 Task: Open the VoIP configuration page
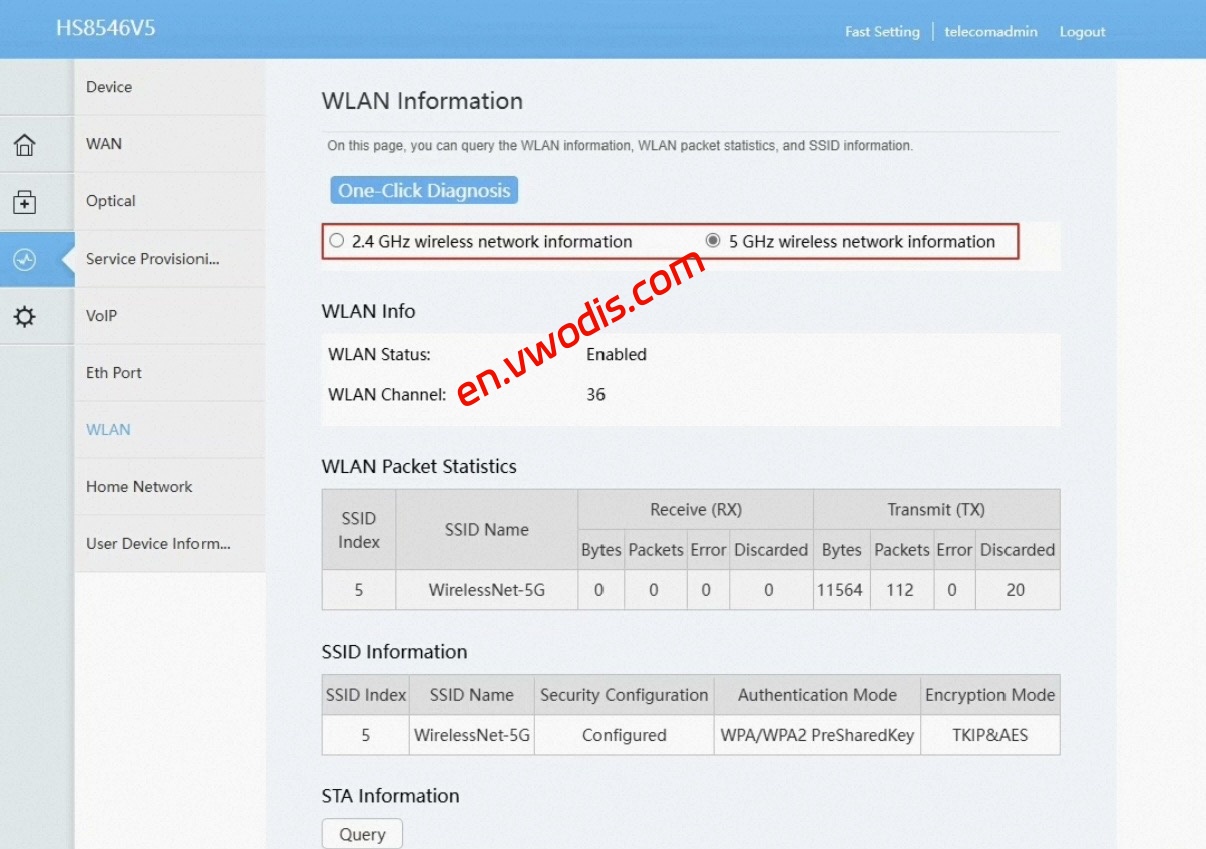point(102,315)
